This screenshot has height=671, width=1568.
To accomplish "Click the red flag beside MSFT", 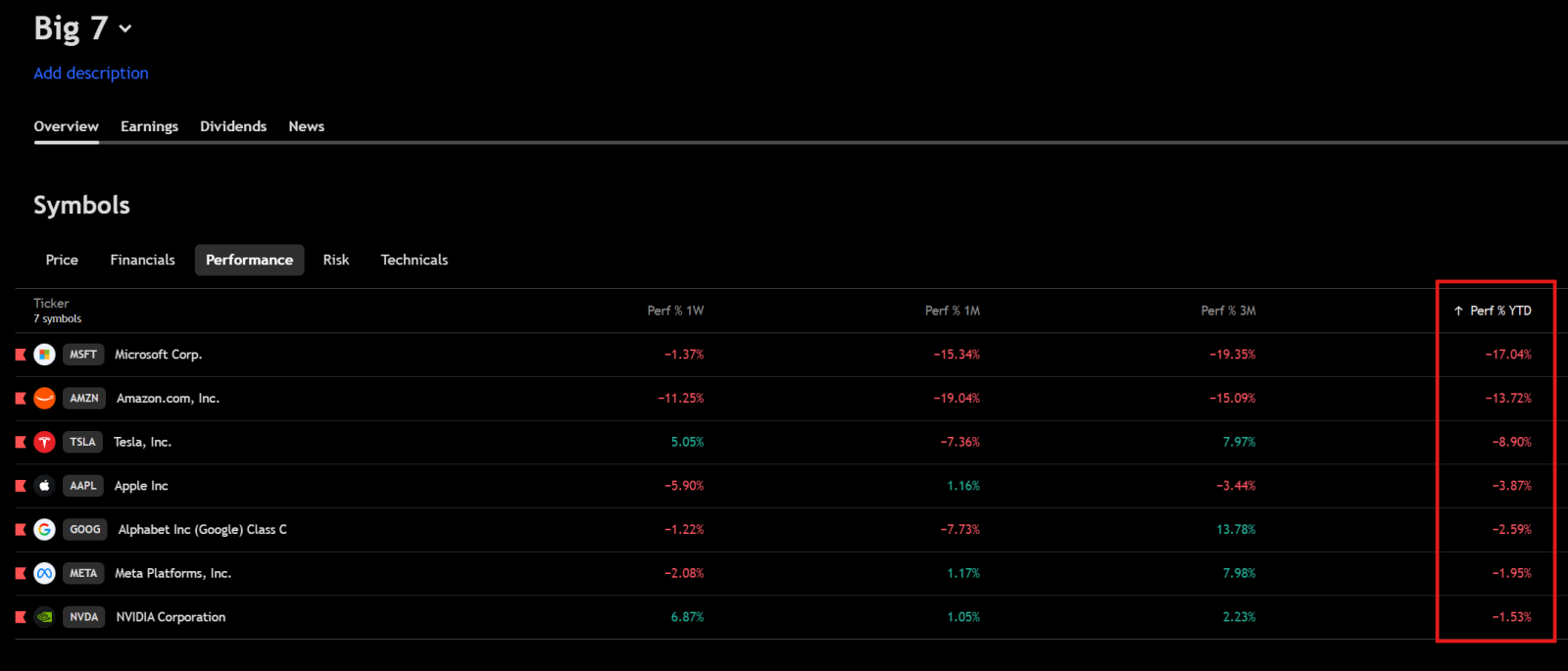I will 21,355.
